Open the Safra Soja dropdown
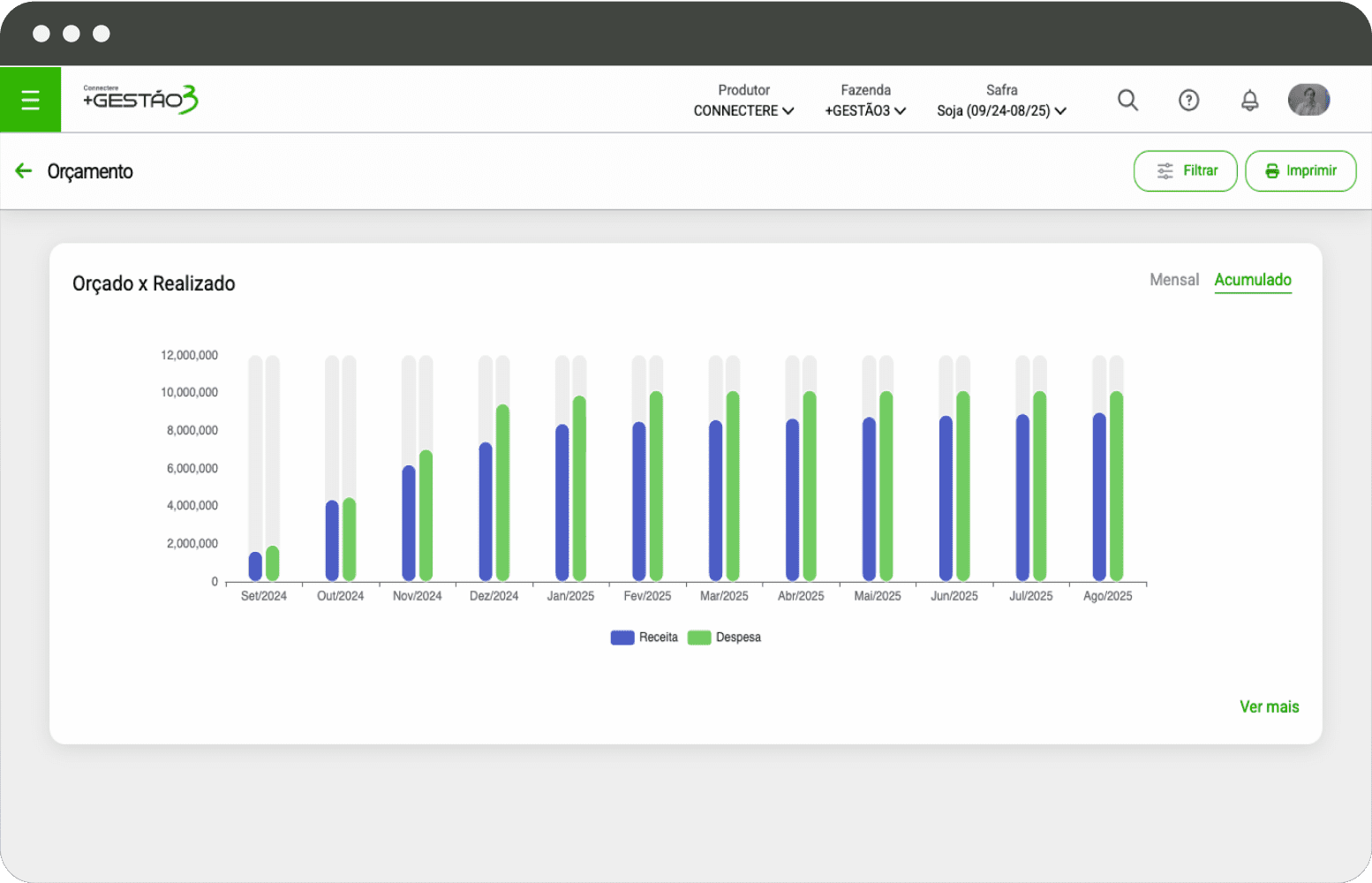Image resolution: width=1372 pixels, height=883 pixels. coord(1001,110)
